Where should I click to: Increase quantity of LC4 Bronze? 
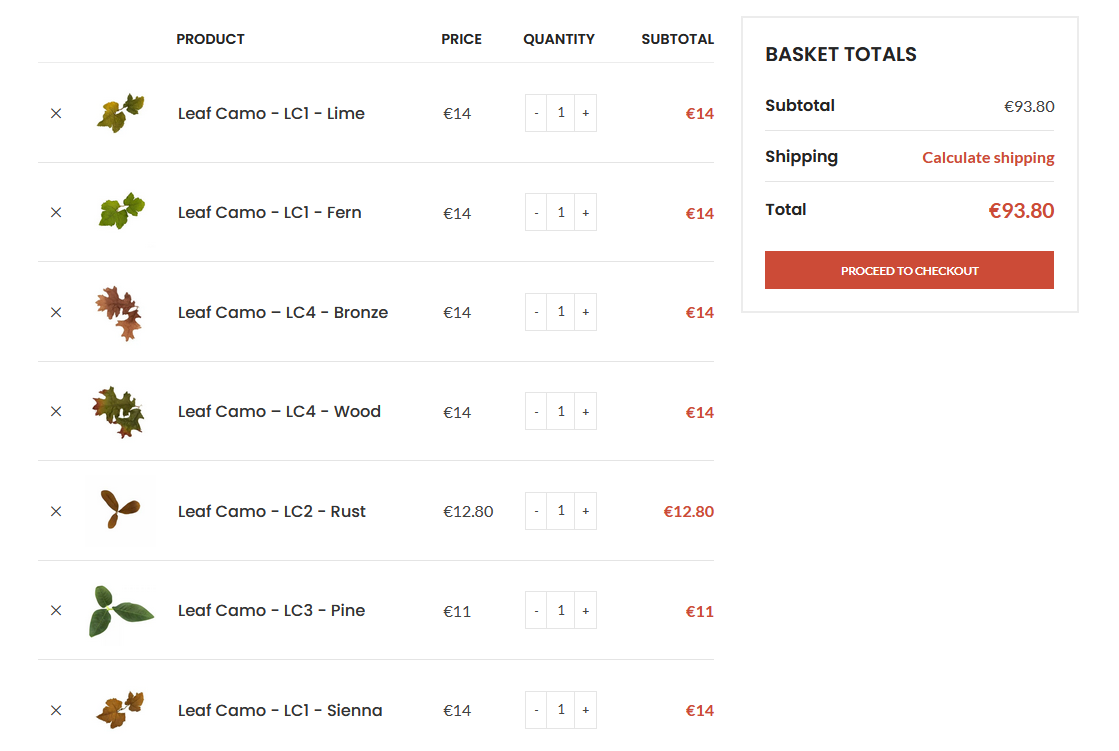tap(586, 312)
